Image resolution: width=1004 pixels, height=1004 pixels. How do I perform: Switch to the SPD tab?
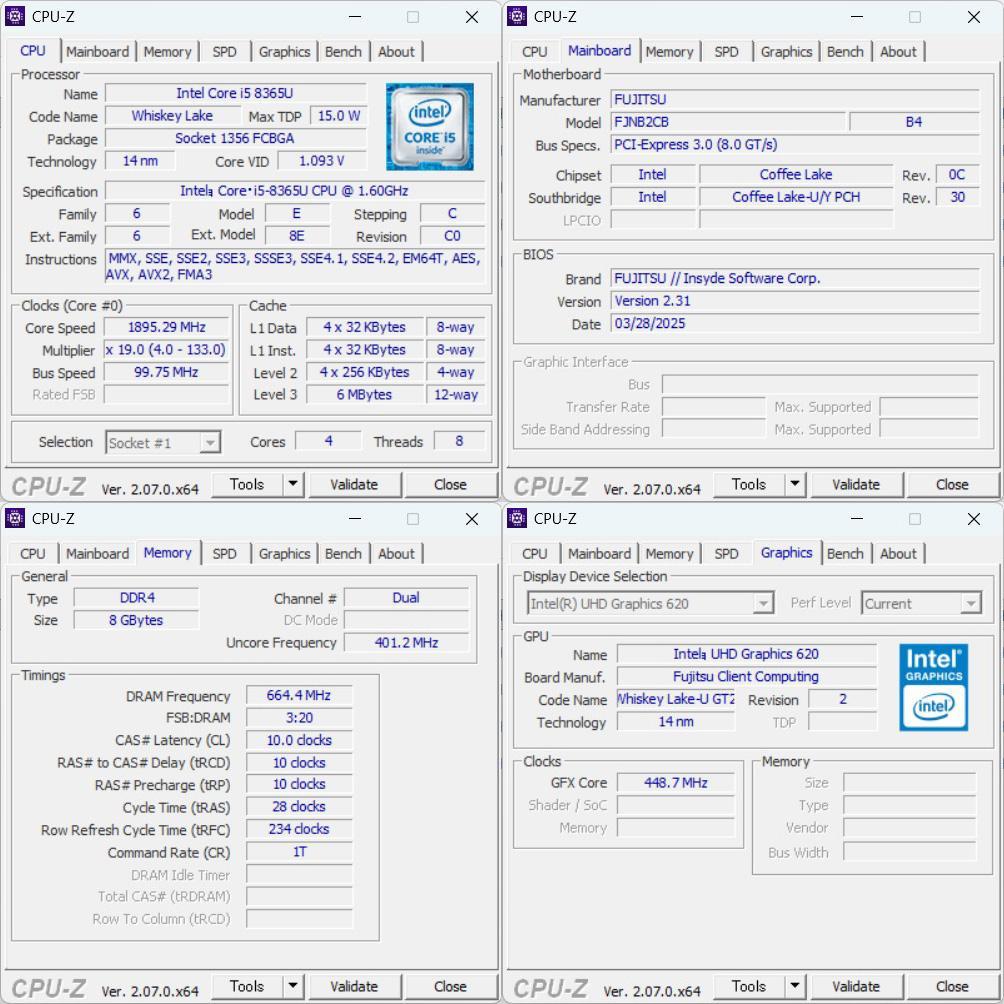[x=224, y=51]
